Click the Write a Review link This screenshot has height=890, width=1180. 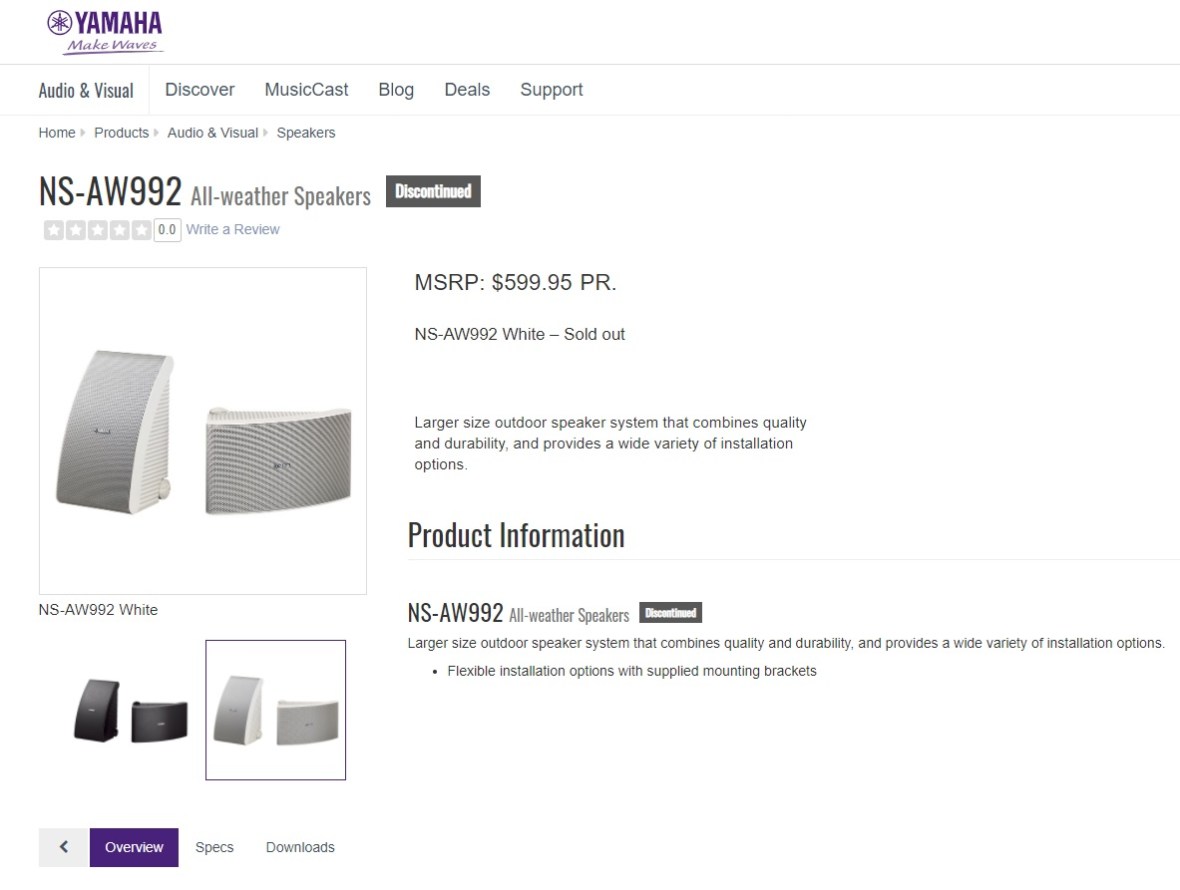point(233,230)
